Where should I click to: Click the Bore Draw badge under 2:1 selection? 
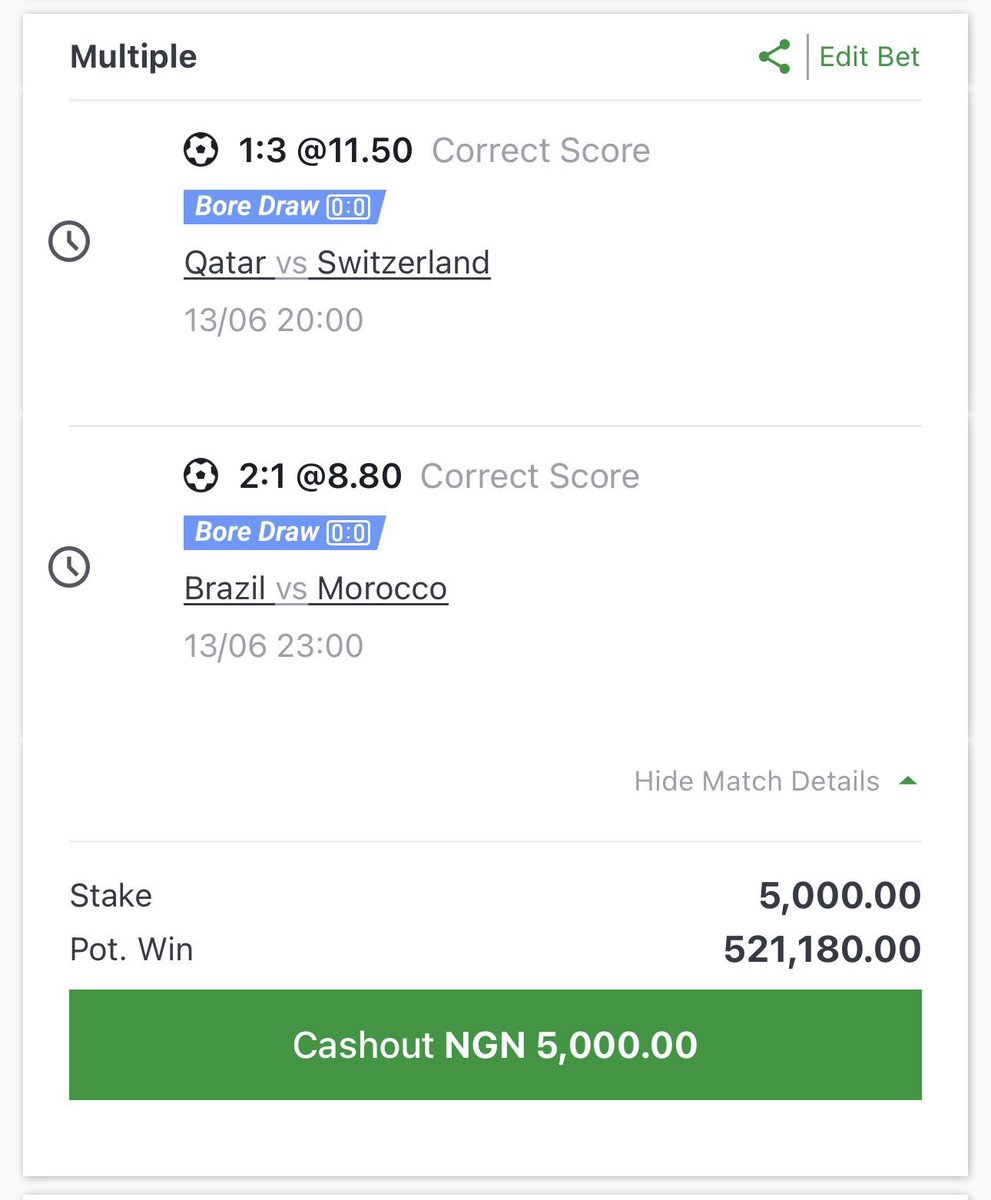coord(284,532)
